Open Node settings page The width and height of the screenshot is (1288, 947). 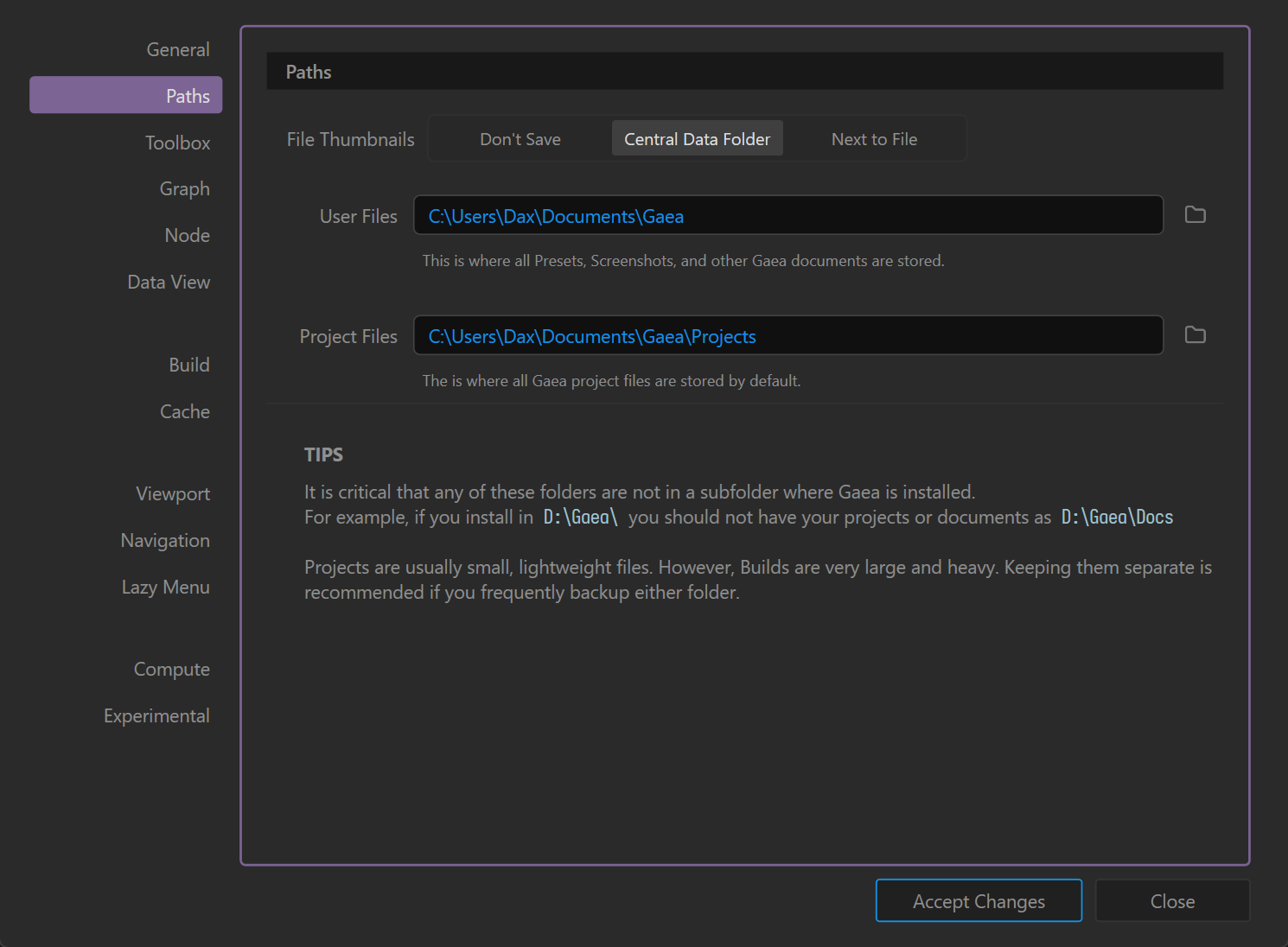(x=187, y=236)
